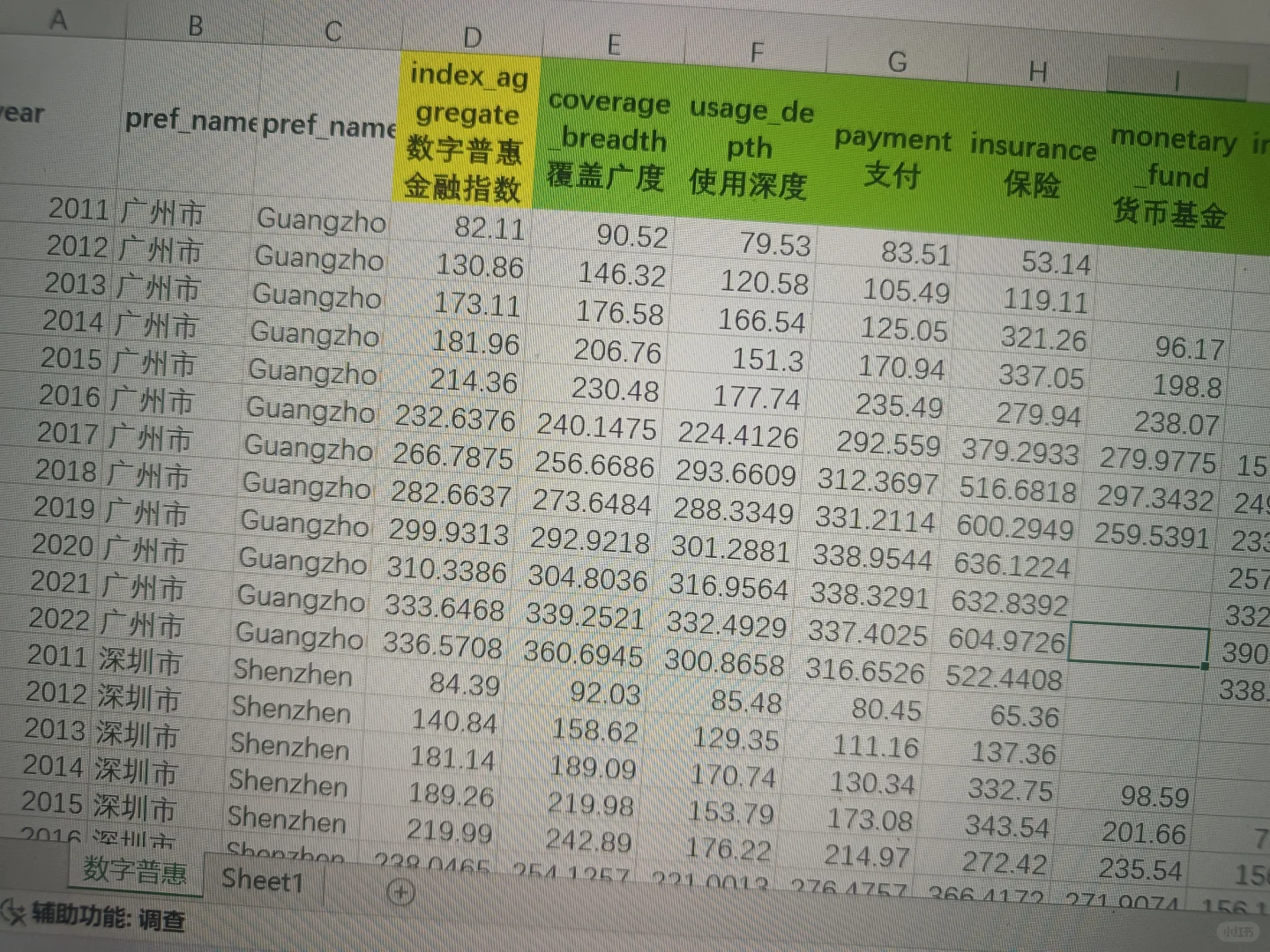
Task: Select the payment 支付 header cell
Action: click(x=893, y=156)
